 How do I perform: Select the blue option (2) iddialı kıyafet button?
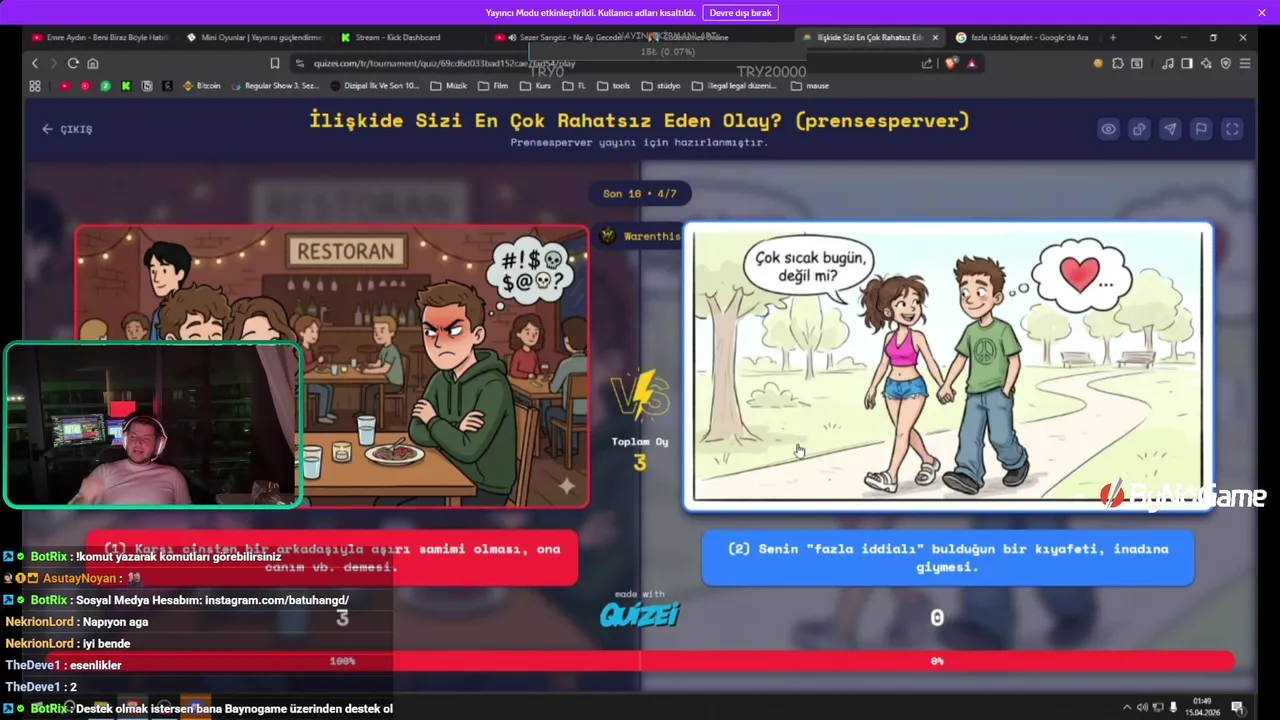point(948,558)
